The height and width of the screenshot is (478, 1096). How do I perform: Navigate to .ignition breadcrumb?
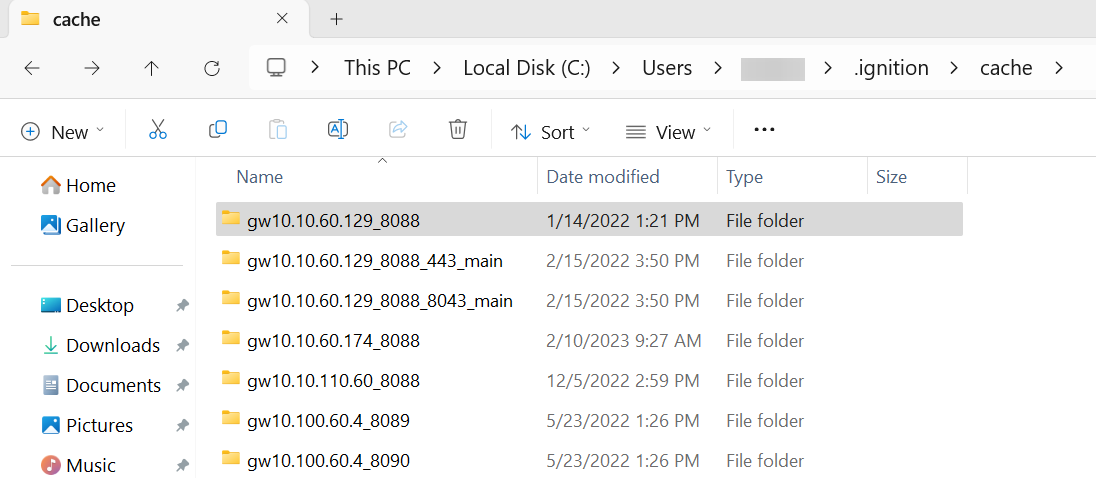pyautogui.click(x=891, y=68)
